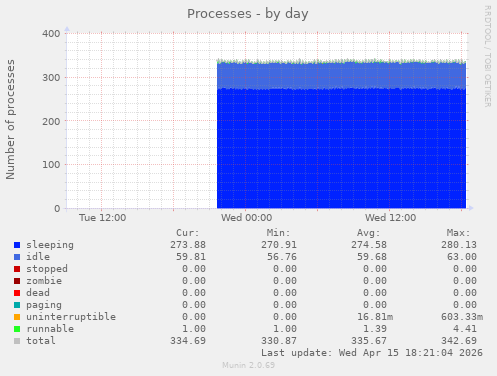Click the total maximum value 342.69
The height and width of the screenshot is (376, 497).
click(x=459, y=341)
